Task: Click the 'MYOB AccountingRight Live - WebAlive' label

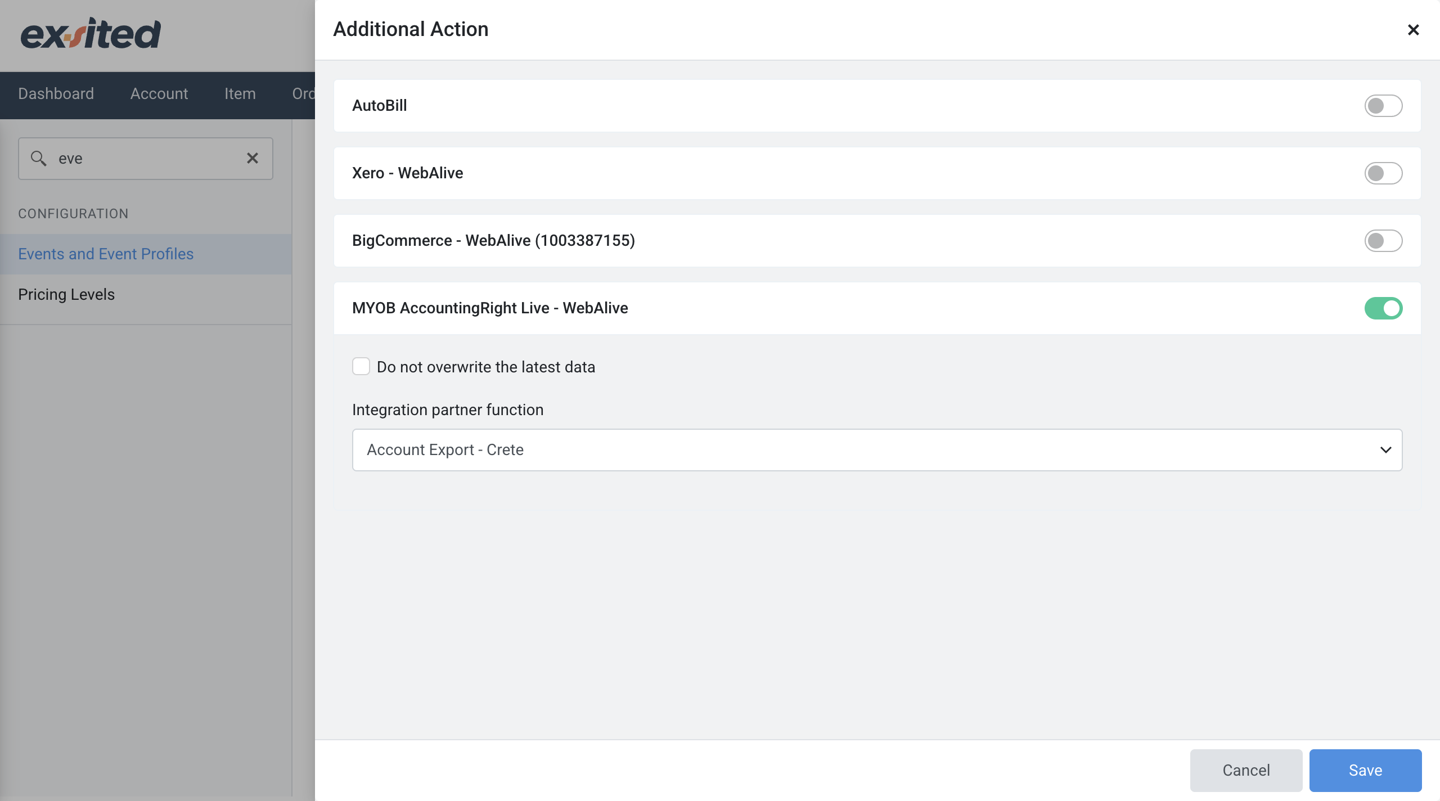Action: [x=490, y=308]
